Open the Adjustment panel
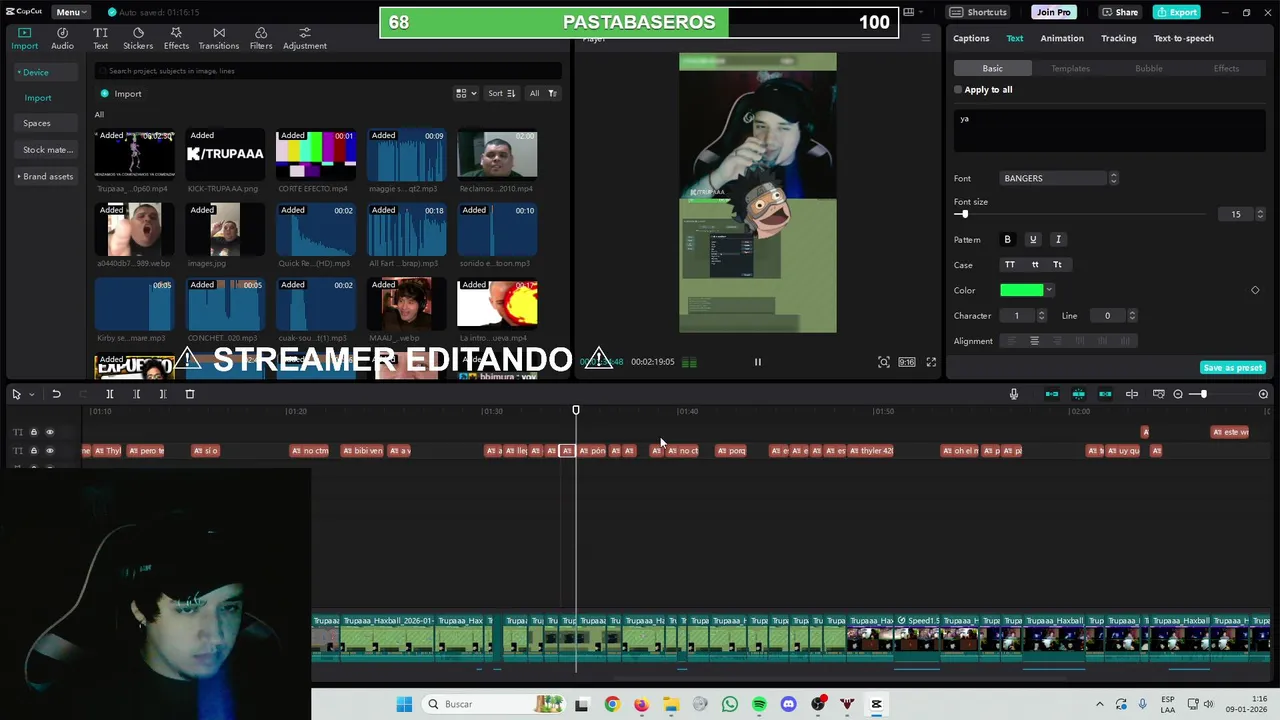The image size is (1280, 720). (x=305, y=38)
